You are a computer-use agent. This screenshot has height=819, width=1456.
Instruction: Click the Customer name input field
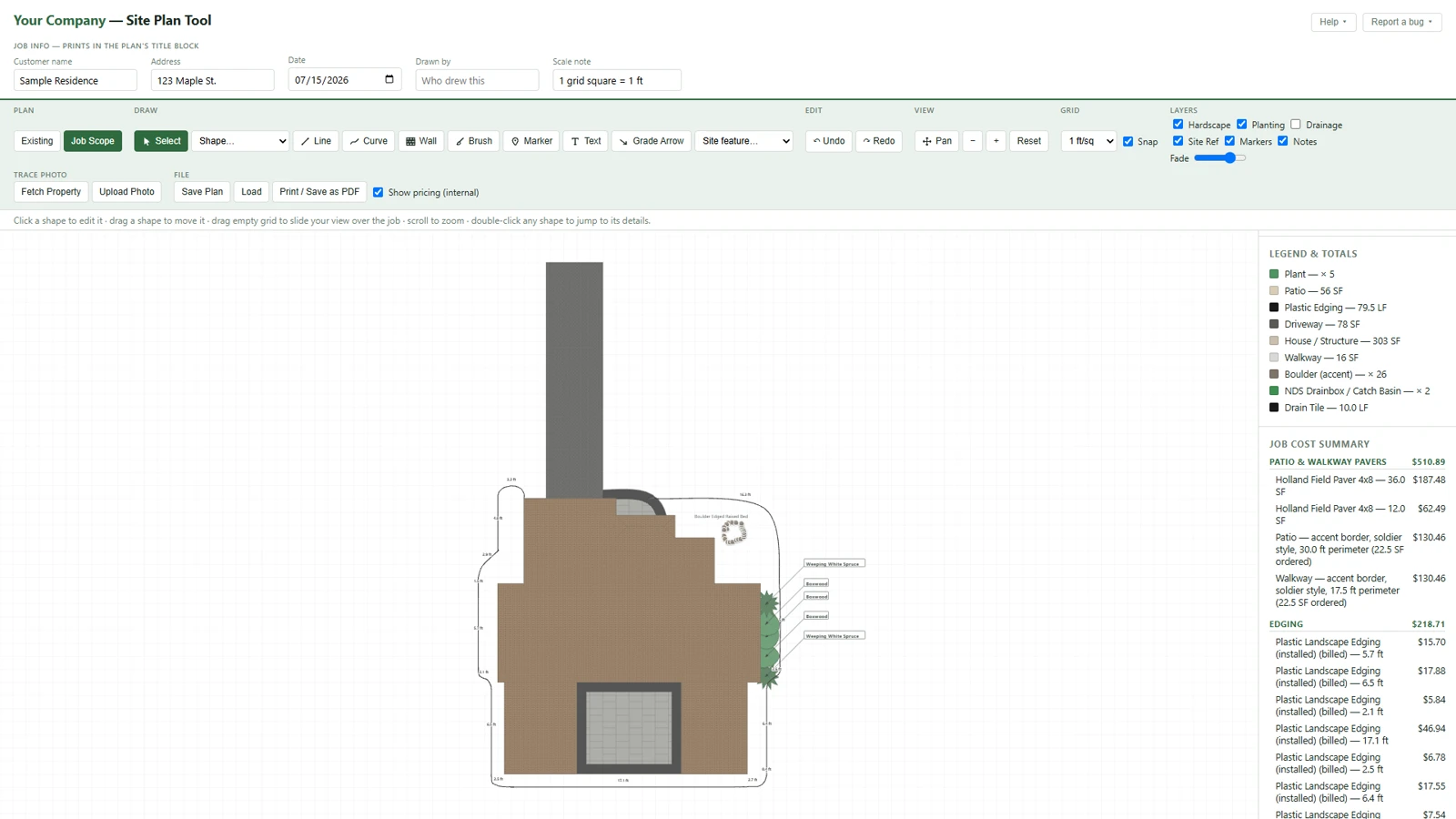pos(76,80)
